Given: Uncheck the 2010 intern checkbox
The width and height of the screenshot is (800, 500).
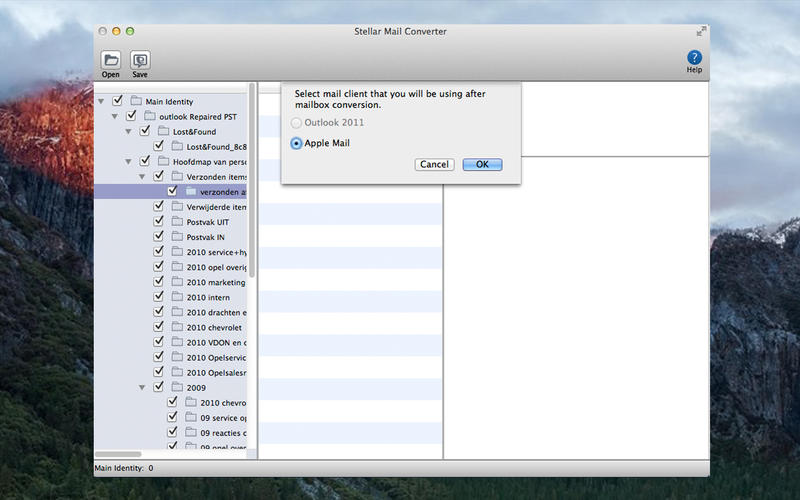Looking at the screenshot, I should click(x=159, y=296).
